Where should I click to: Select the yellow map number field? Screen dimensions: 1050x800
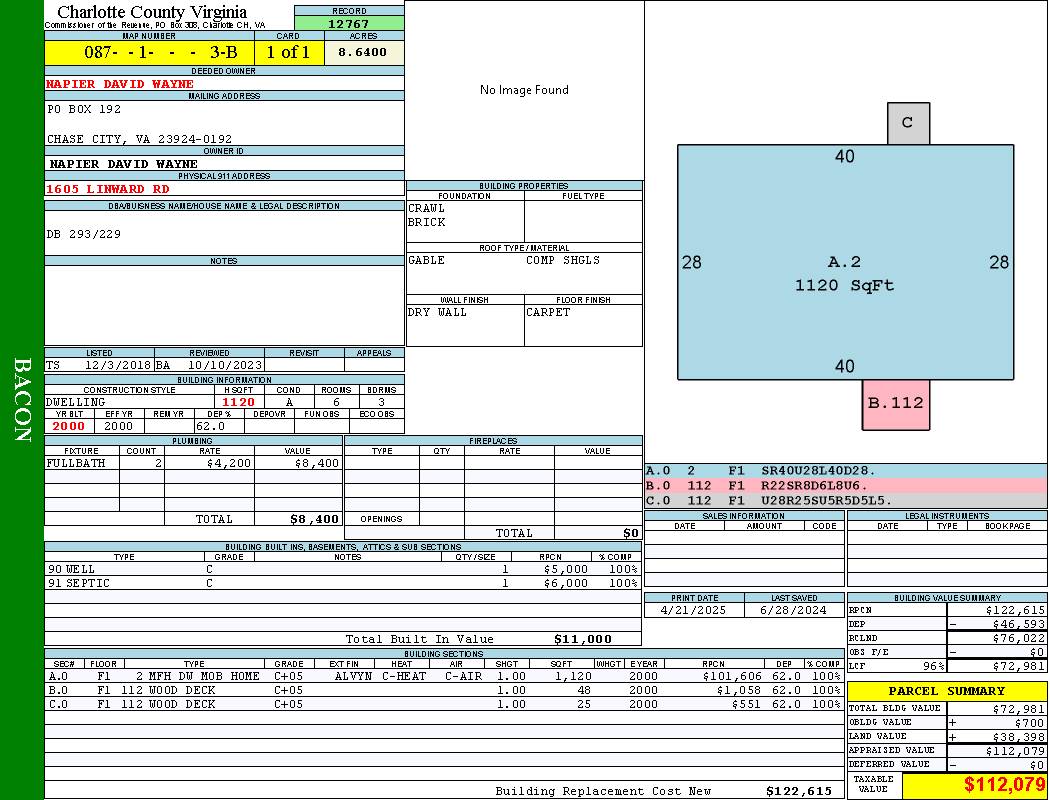pos(148,53)
